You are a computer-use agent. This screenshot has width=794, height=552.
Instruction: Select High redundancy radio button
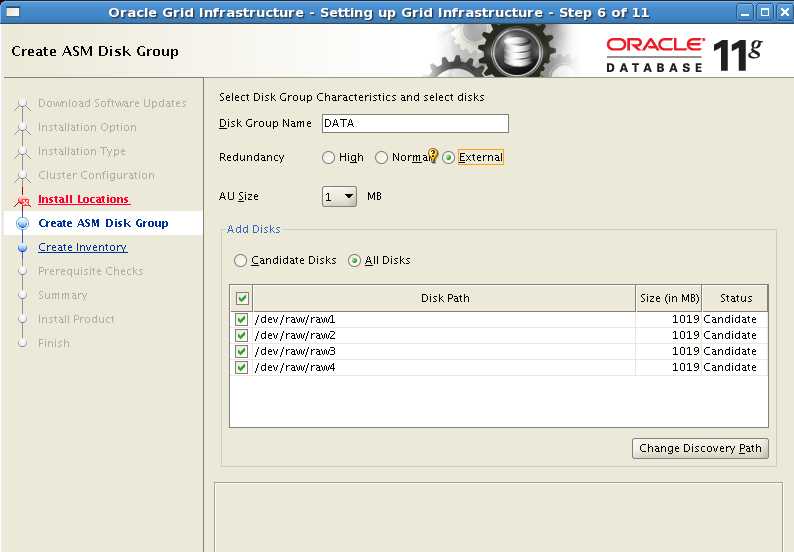(328, 157)
